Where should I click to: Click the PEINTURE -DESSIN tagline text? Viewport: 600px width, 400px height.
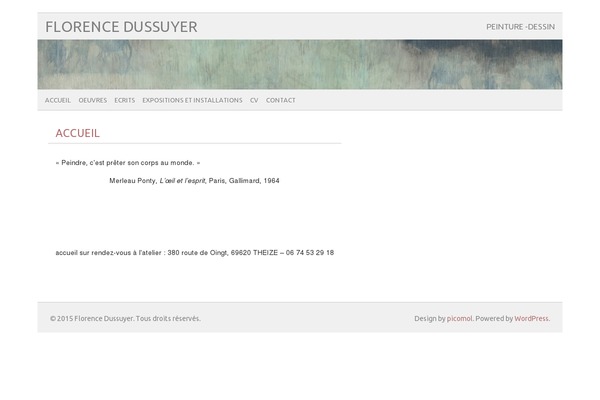point(520,27)
